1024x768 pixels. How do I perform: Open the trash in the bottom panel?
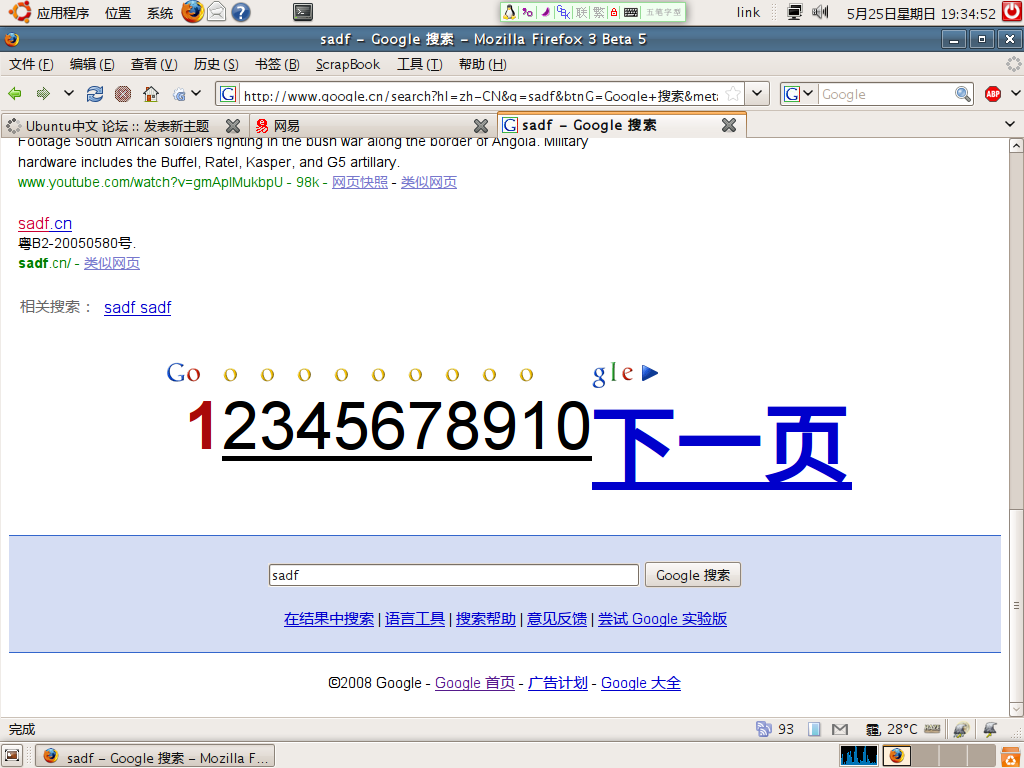[1010, 756]
